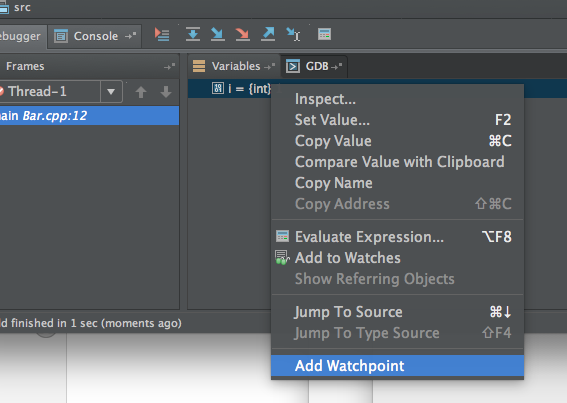
Task: Choose Jump To Source
Action: [x=397, y=312]
